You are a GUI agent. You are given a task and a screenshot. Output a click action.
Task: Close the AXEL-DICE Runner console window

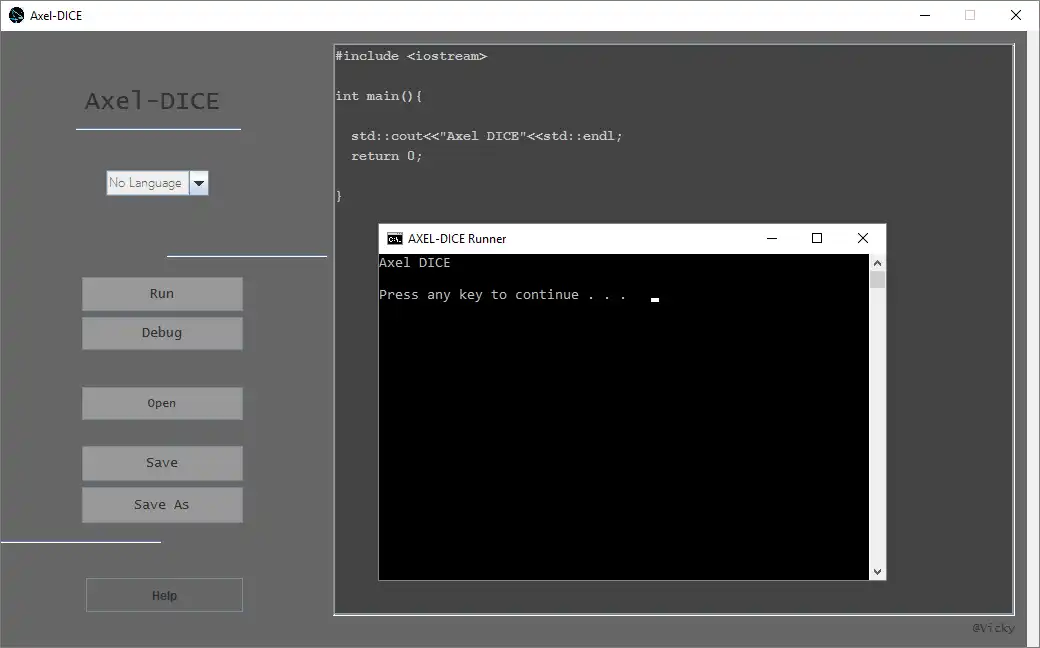[862, 239]
